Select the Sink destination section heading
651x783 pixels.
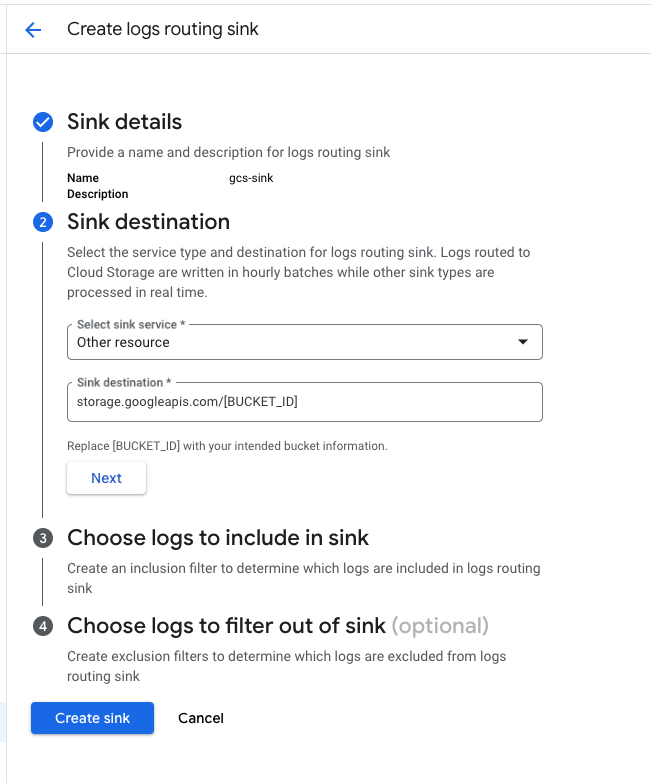[x=148, y=221]
